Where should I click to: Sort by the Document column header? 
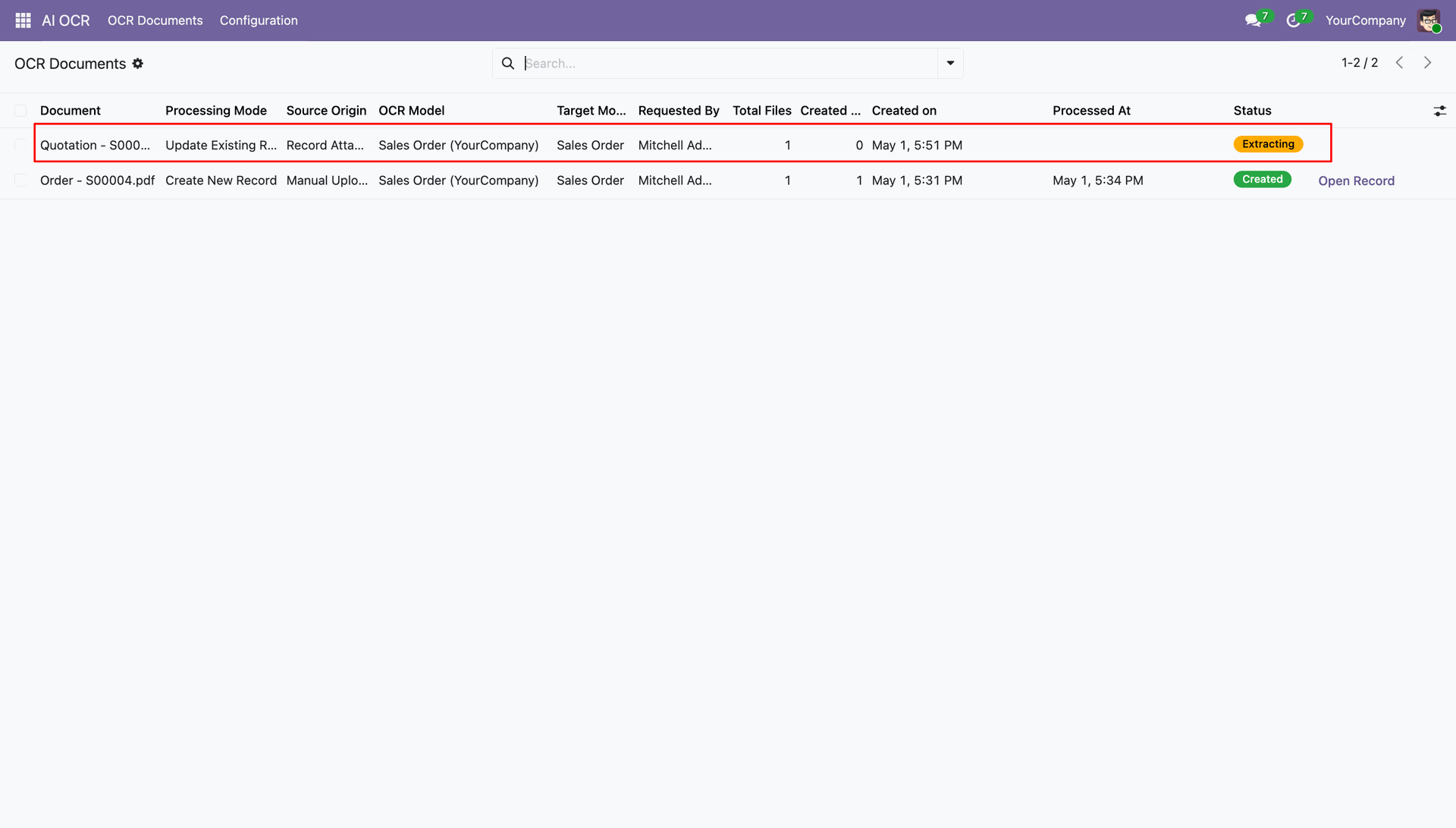tap(71, 111)
